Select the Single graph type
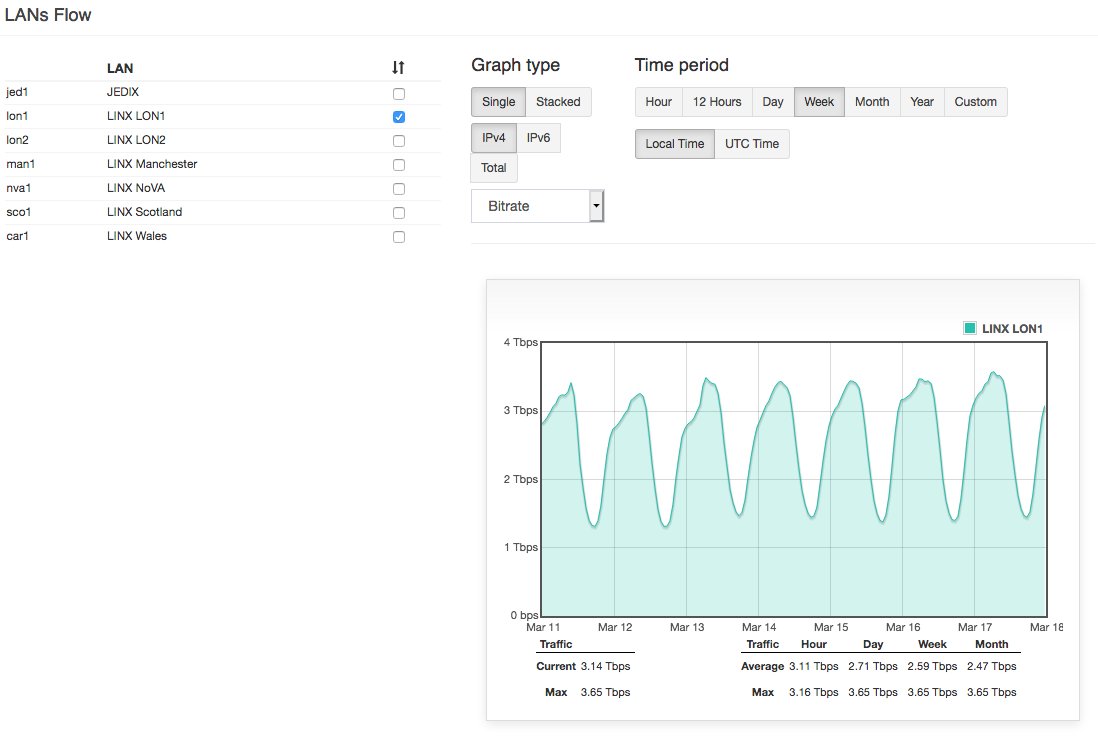 pyautogui.click(x=498, y=102)
